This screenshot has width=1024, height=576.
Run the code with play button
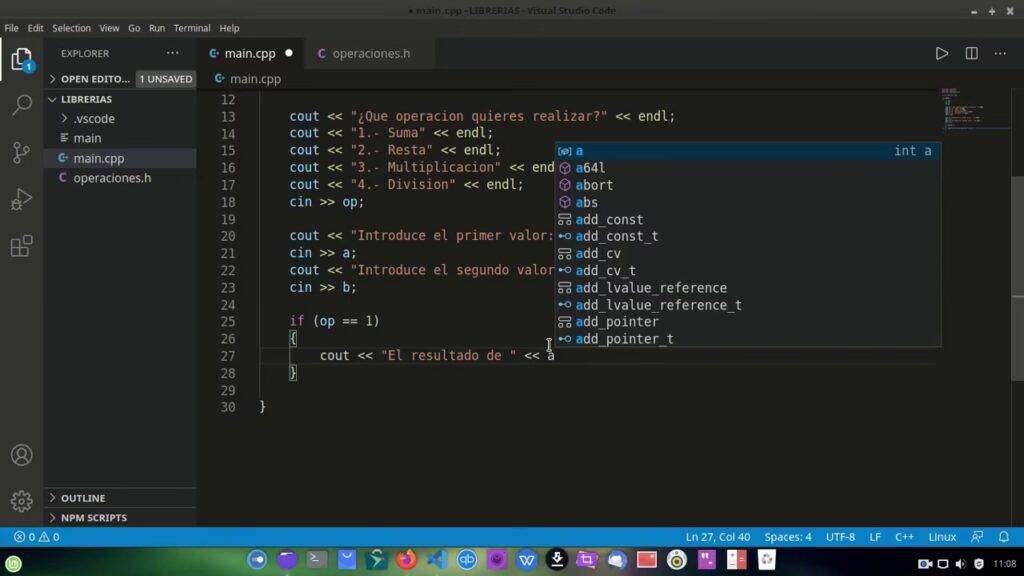pos(941,54)
